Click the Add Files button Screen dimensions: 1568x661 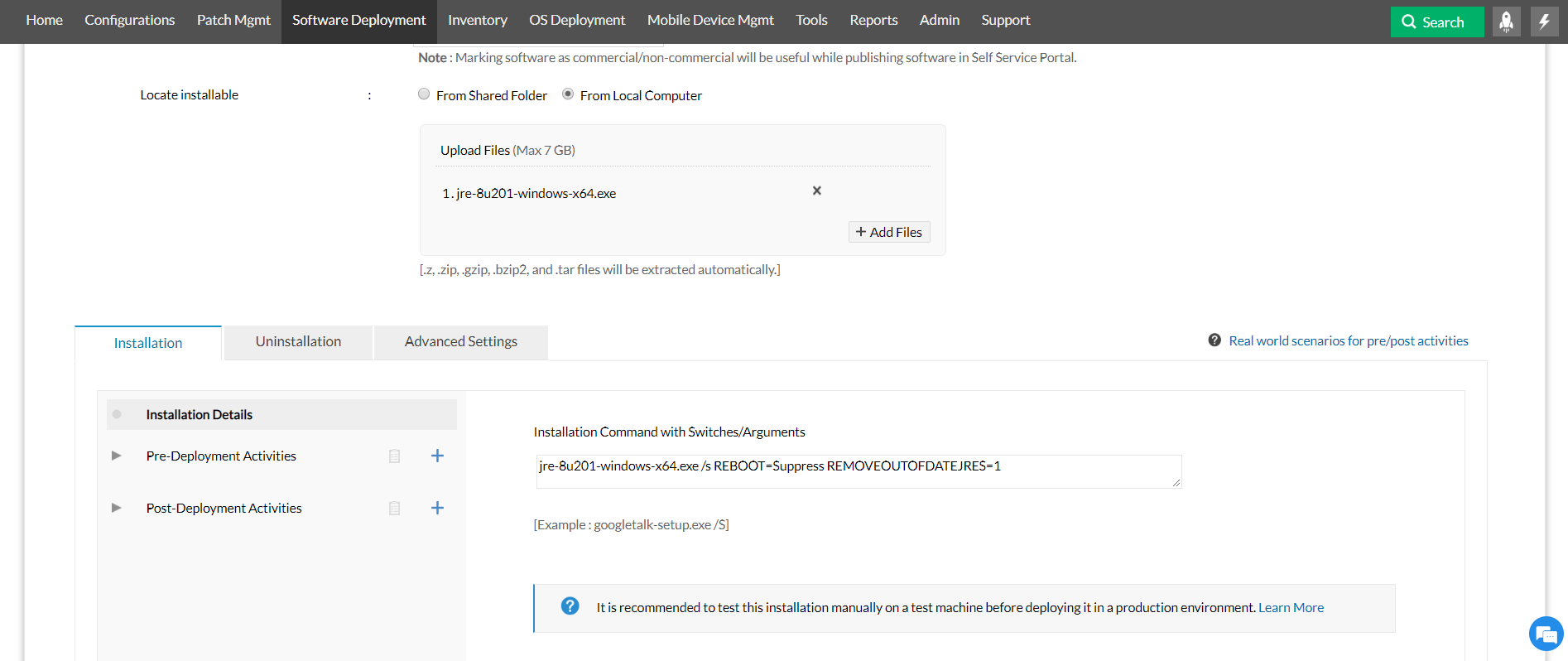[889, 232]
